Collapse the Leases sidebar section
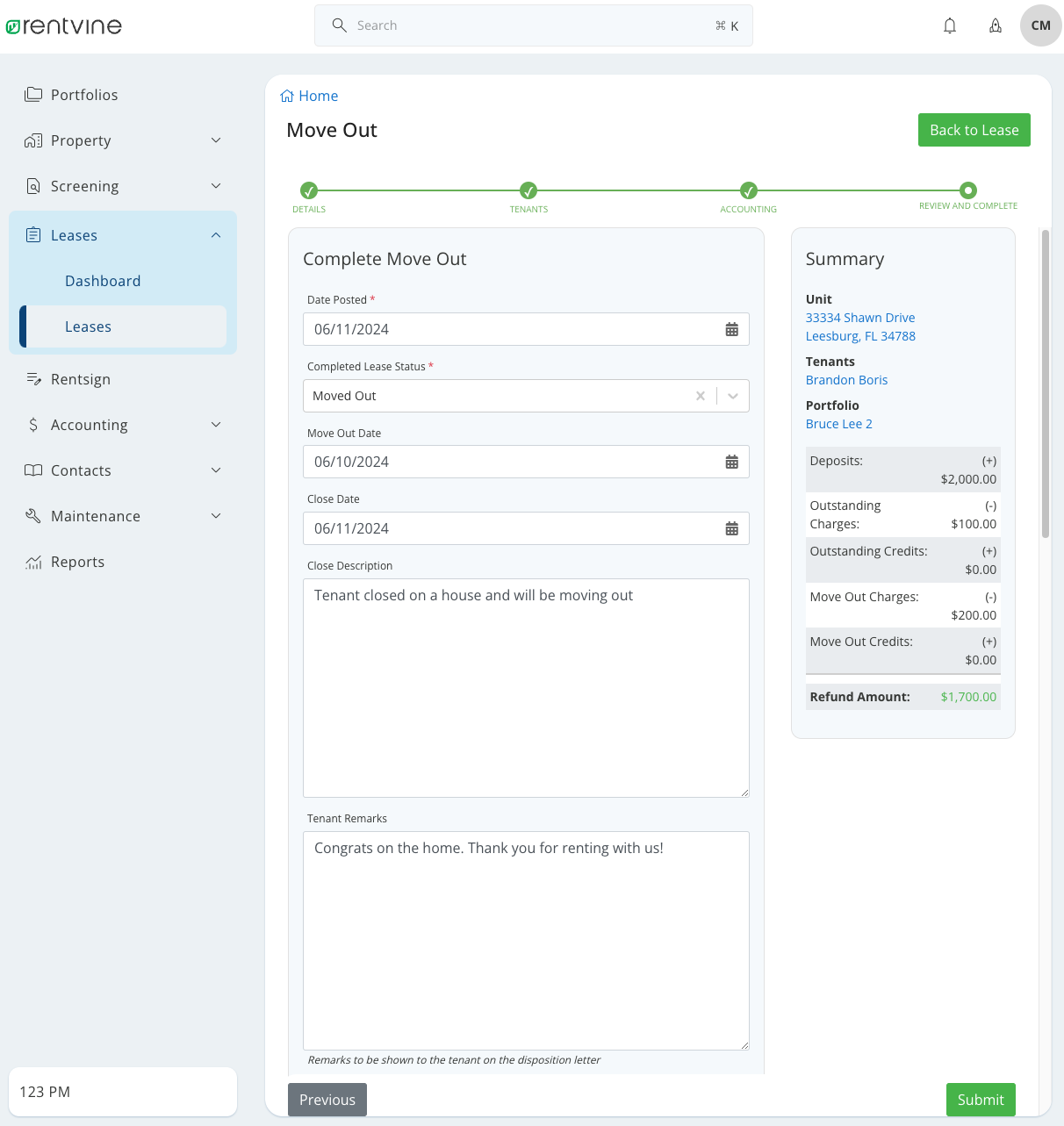The width and height of the screenshot is (1064, 1126). 216,235
